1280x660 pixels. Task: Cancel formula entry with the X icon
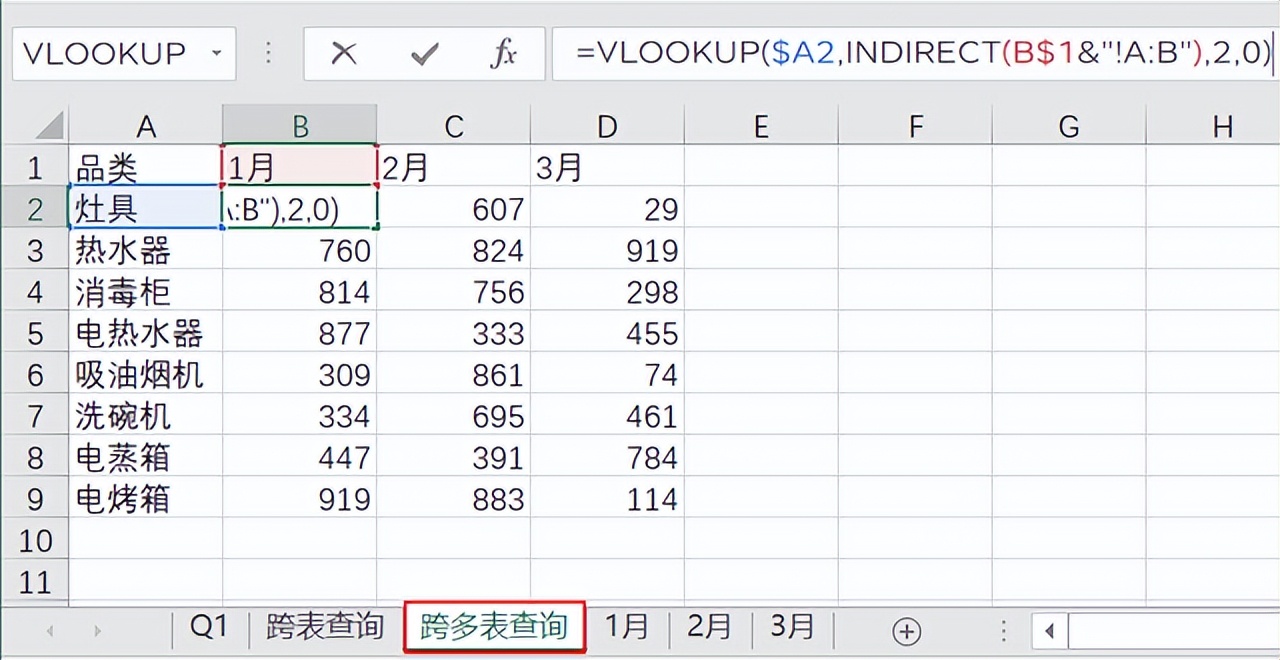point(343,53)
